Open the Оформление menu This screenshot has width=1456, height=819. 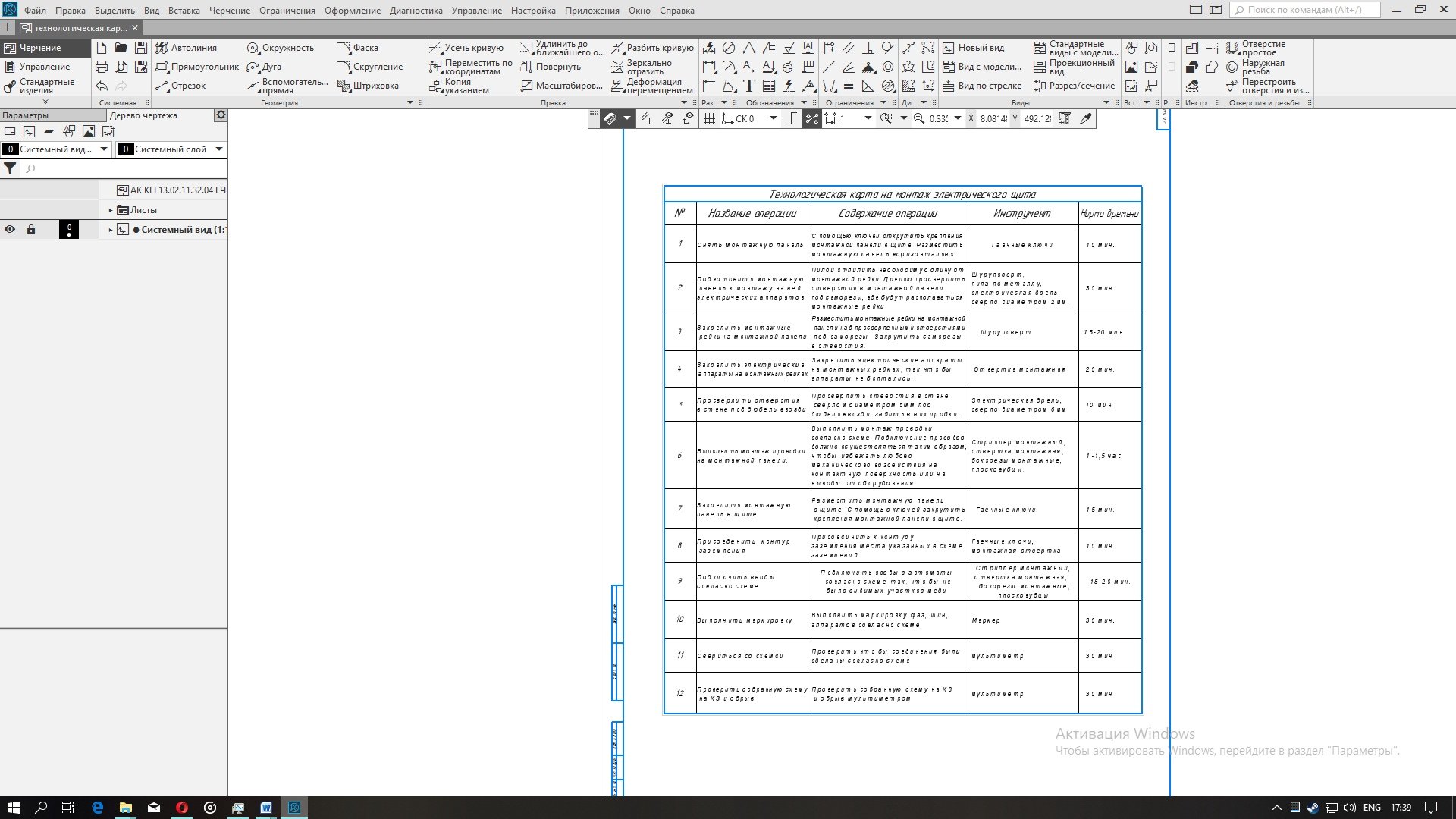pos(352,11)
